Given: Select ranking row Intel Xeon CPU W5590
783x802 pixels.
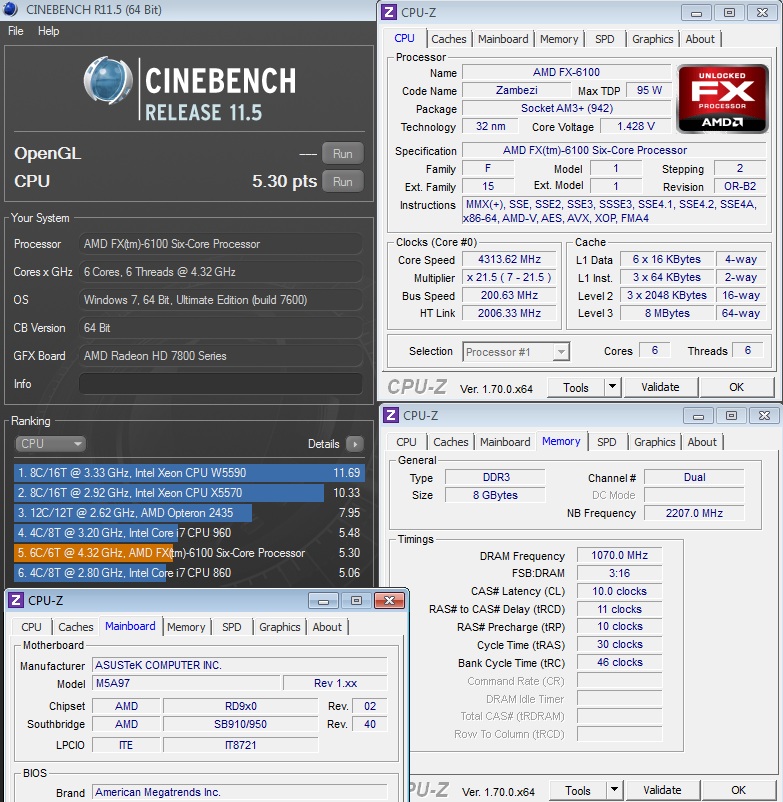Looking at the screenshot, I should tap(189, 473).
